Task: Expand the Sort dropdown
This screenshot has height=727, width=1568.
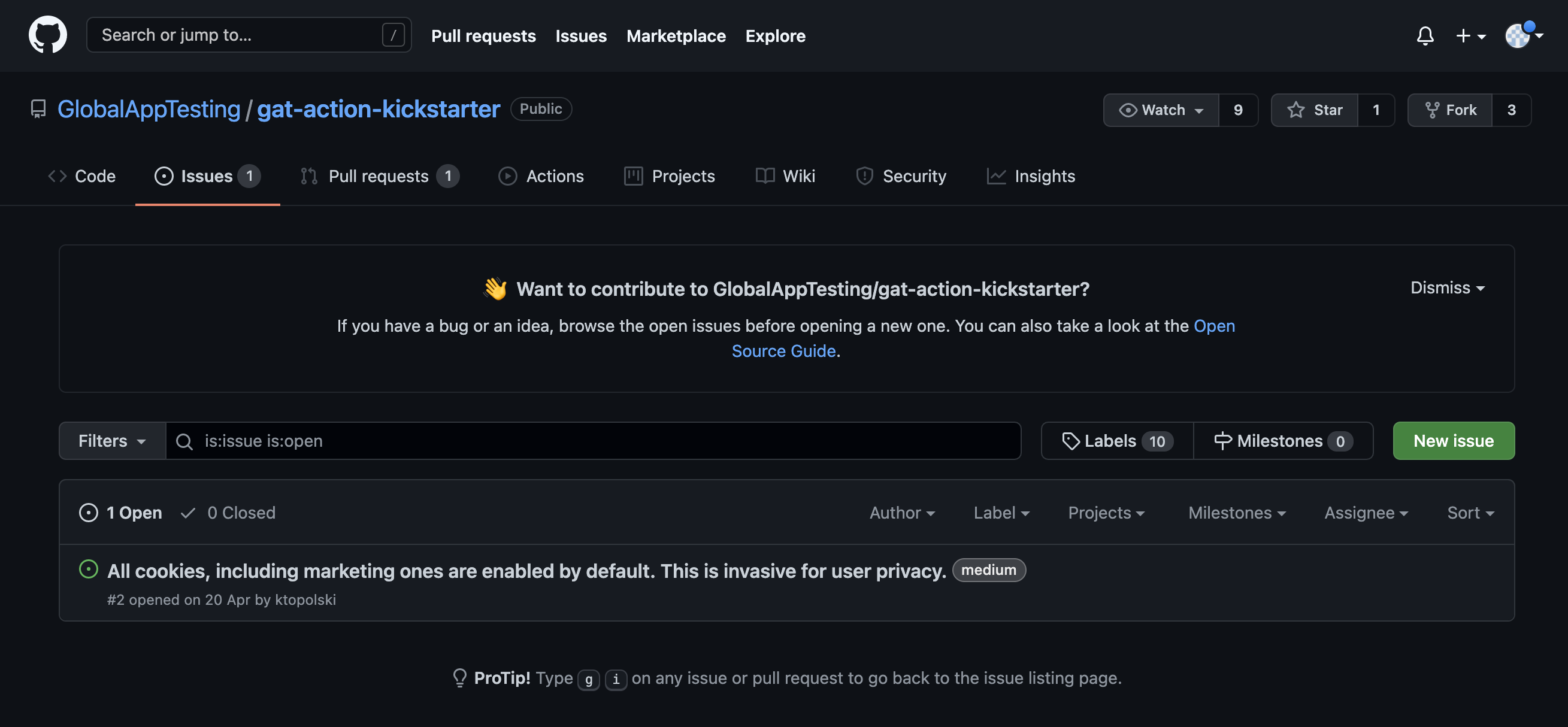Action: [x=1470, y=512]
